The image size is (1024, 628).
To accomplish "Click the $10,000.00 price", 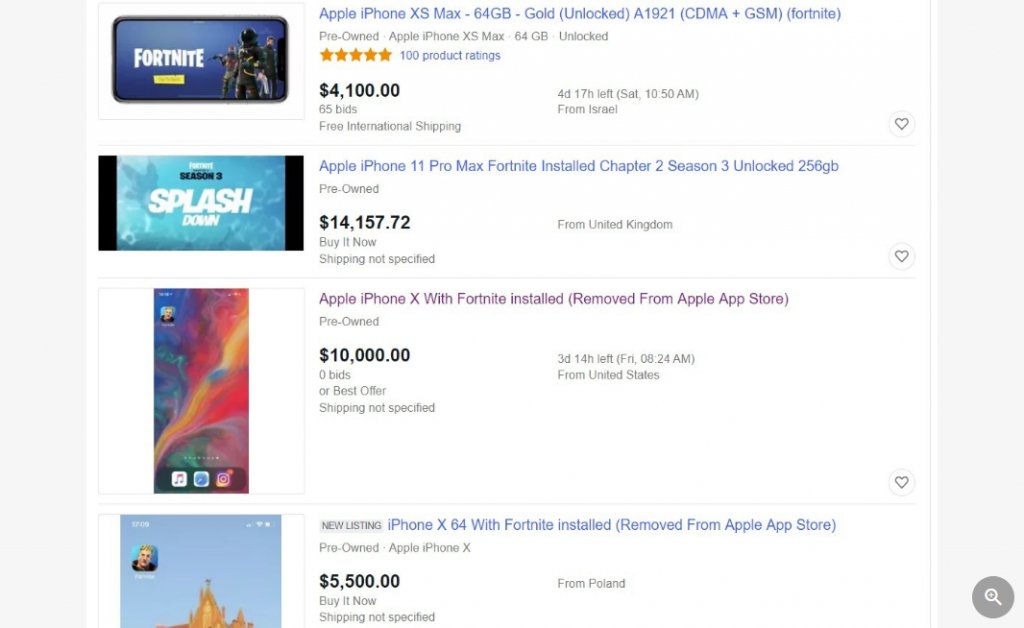I will pos(364,355).
